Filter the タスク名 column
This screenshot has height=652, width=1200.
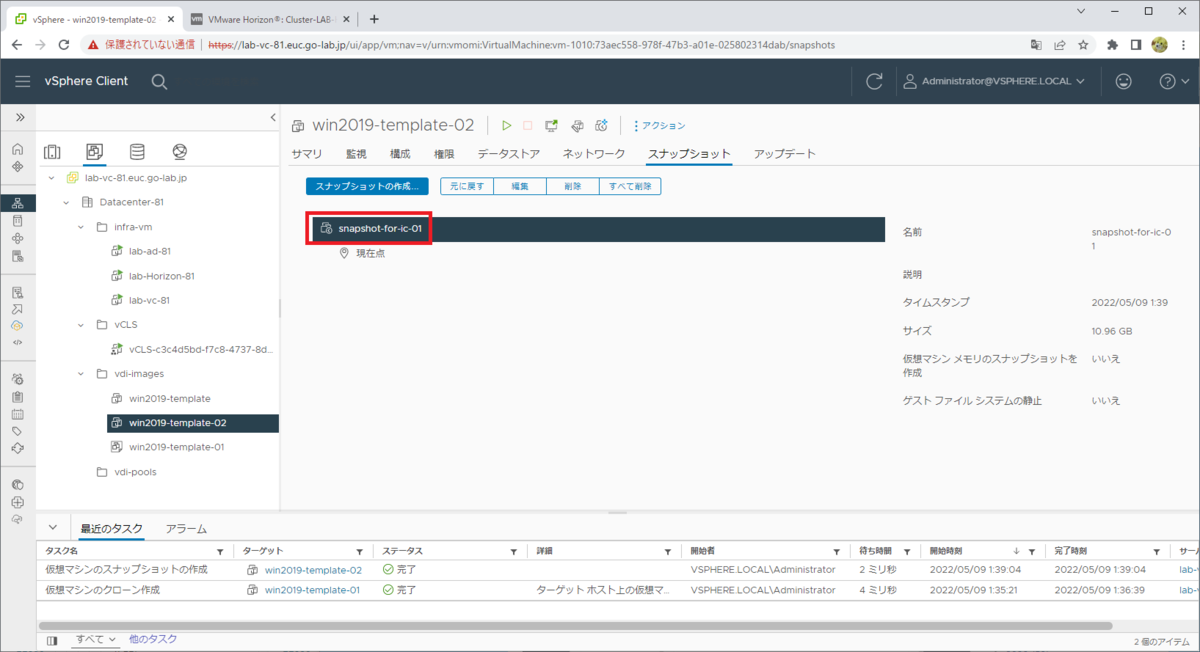220,552
